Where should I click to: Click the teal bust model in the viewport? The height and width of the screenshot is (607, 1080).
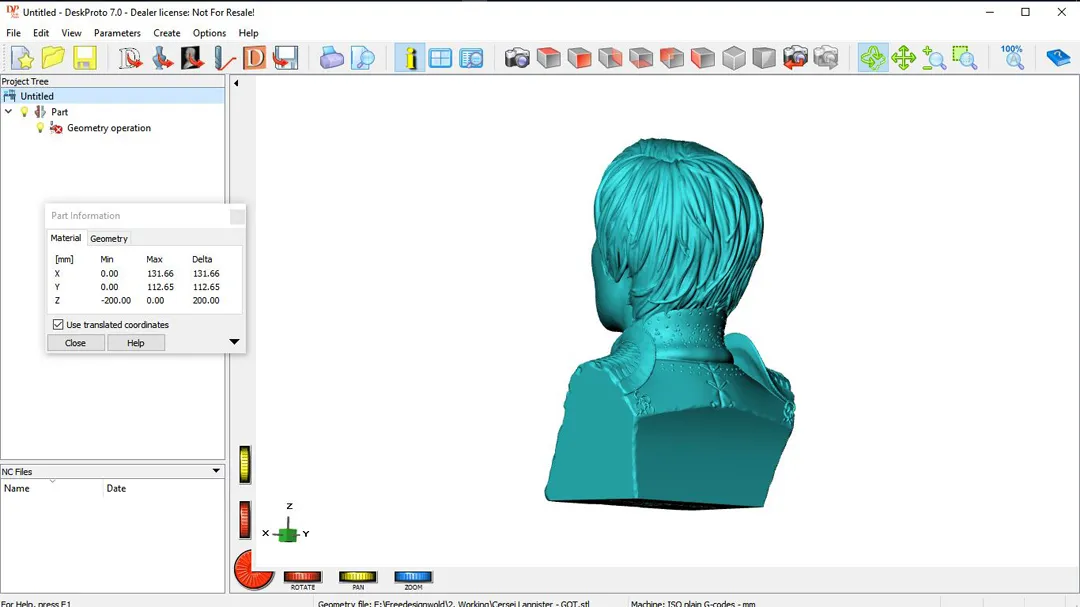coord(672,324)
